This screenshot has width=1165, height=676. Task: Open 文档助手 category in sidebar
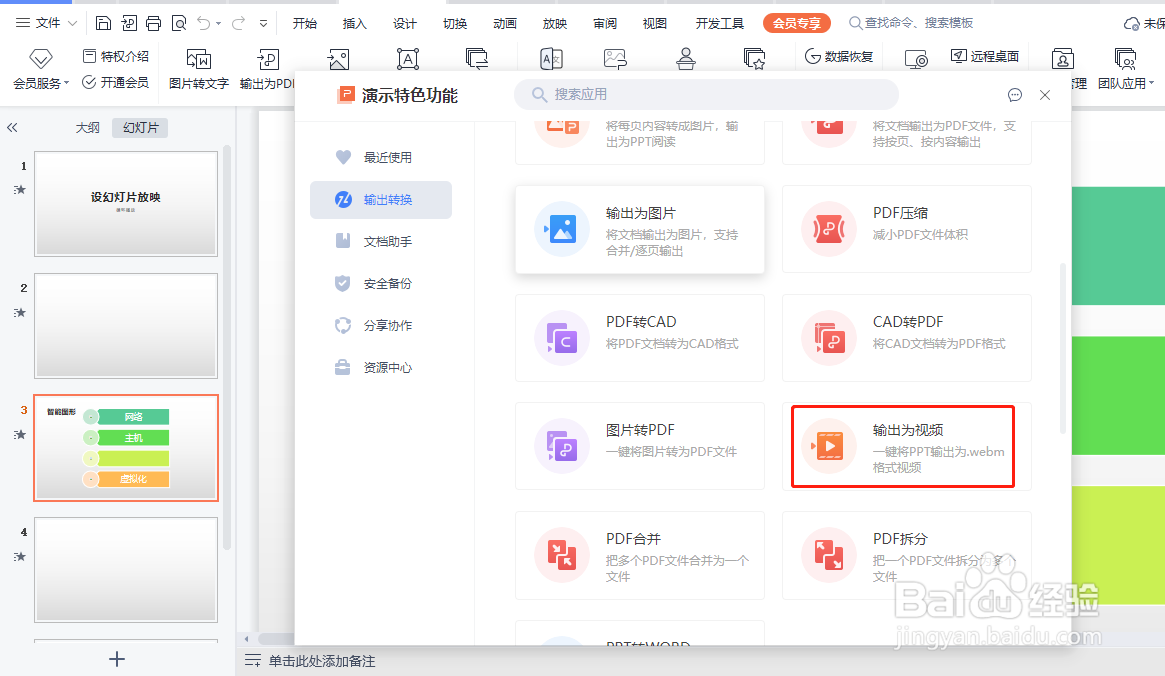point(380,241)
